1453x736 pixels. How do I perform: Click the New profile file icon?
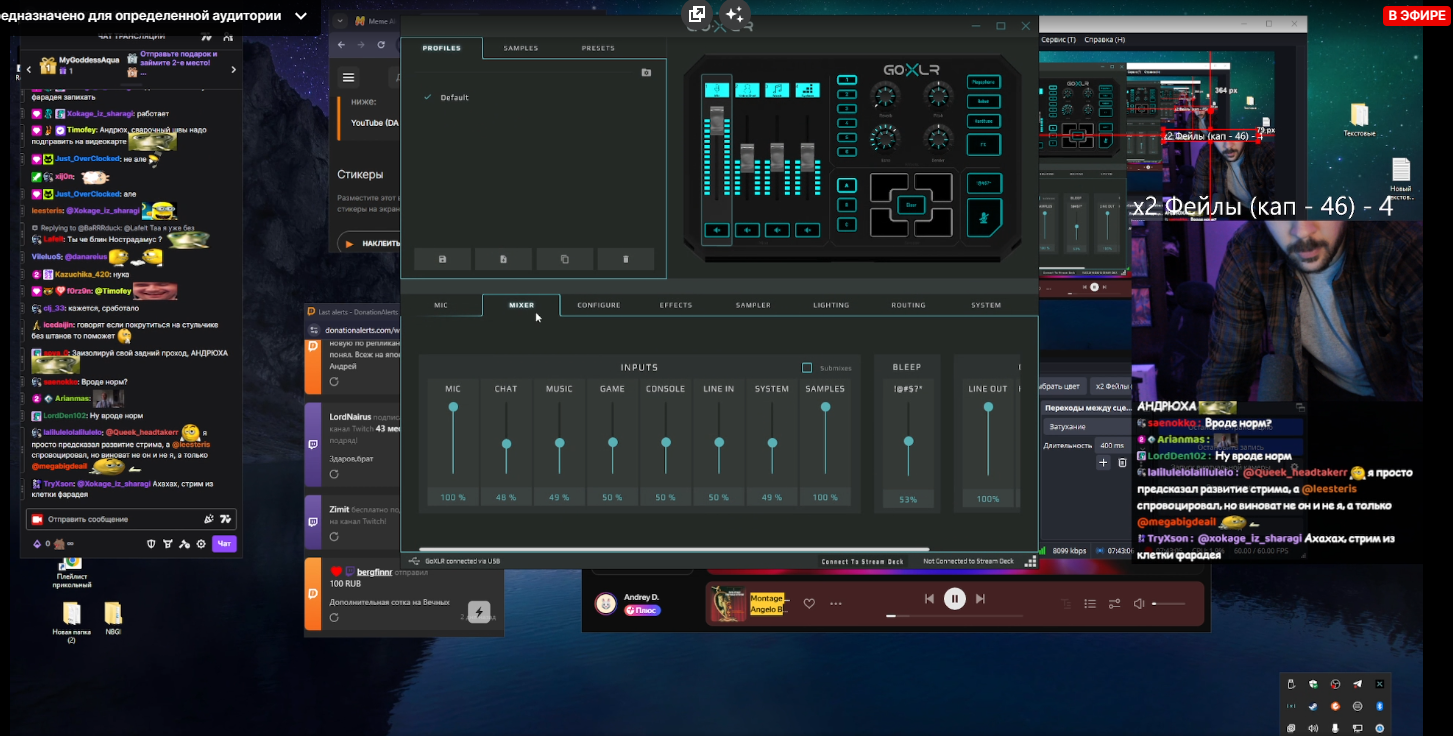(x=503, y=259)
